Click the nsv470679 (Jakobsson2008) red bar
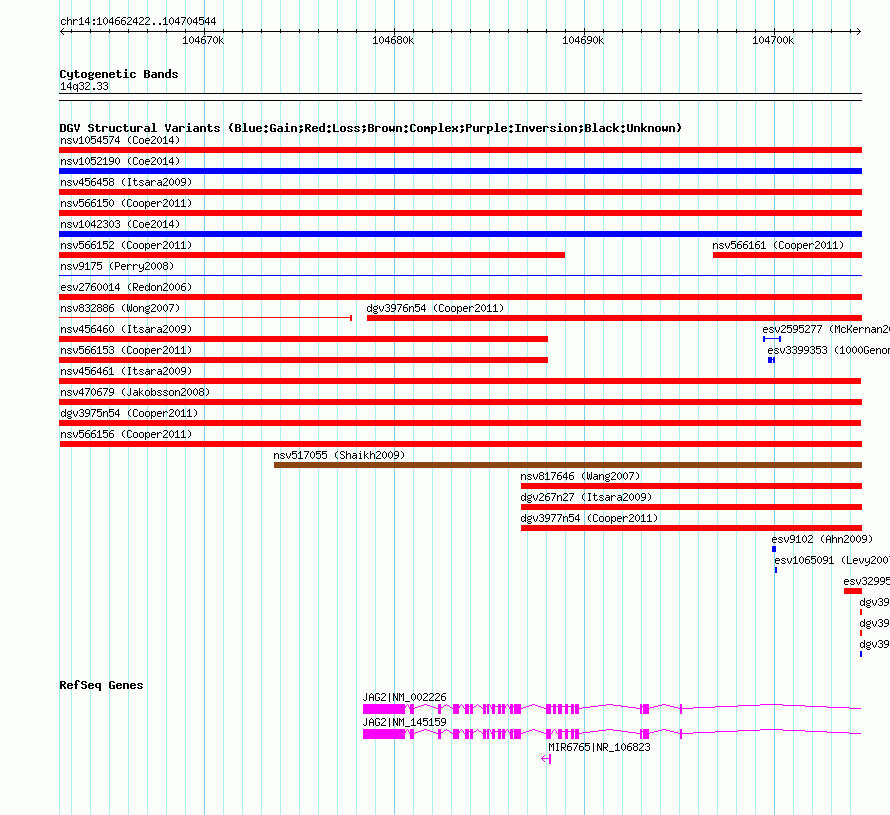Screen dimensions: 890x815 click(x=460, y=402)
